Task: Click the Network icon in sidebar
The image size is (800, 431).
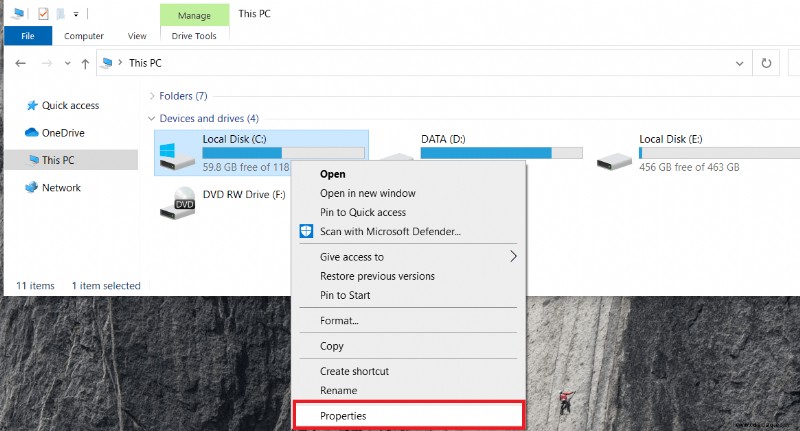Action: (x=32, y=188)
